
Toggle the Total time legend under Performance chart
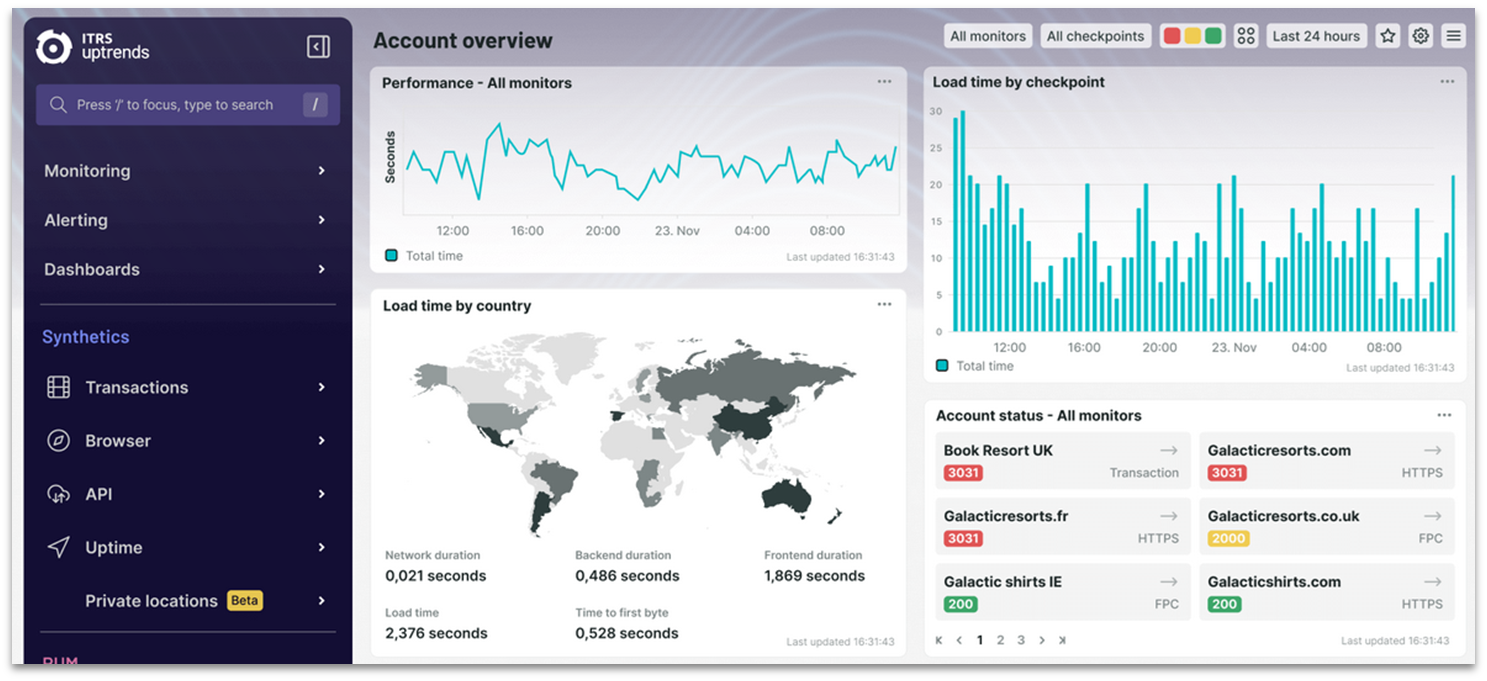391,255
